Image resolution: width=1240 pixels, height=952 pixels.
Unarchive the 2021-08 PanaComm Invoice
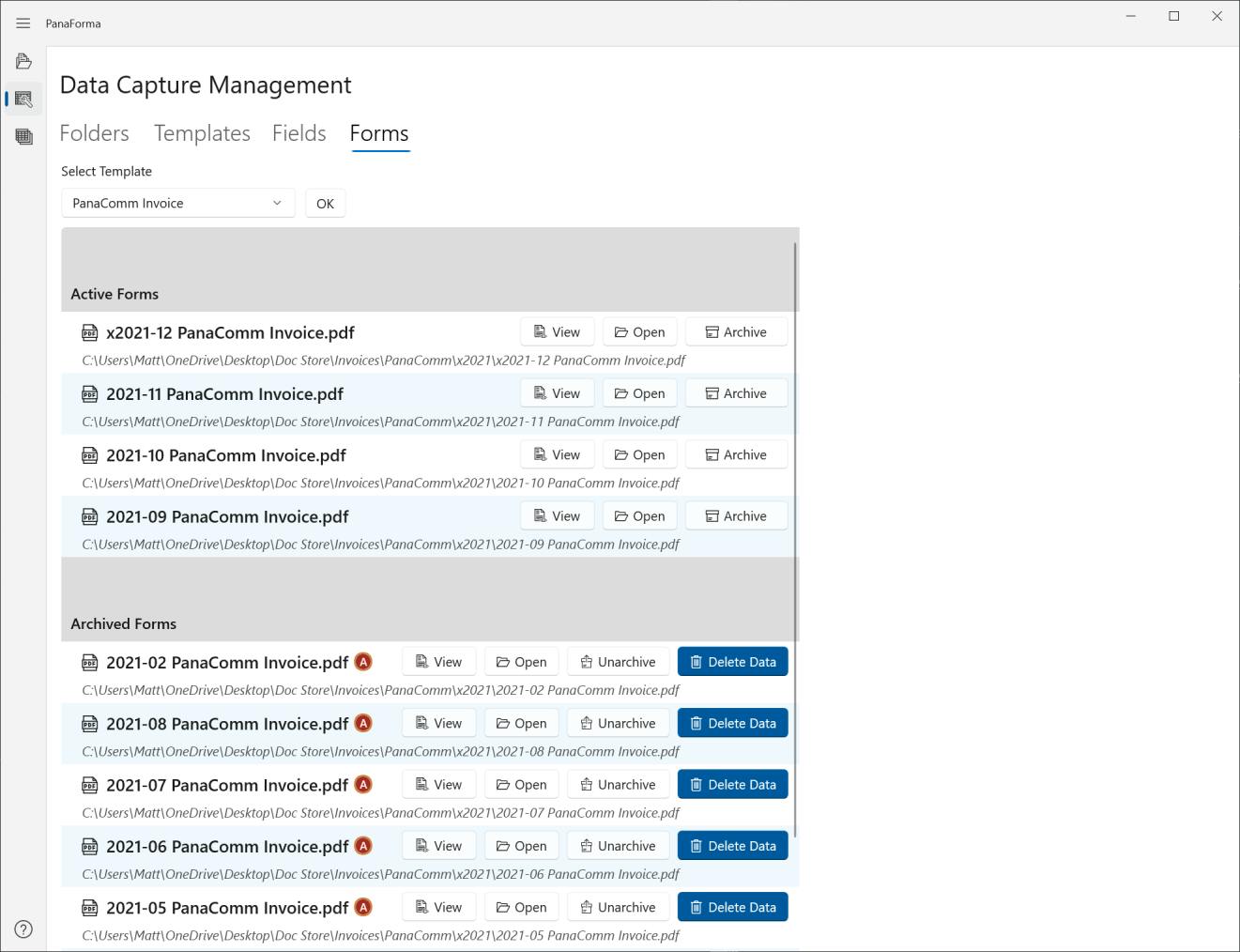pos(618,724)
